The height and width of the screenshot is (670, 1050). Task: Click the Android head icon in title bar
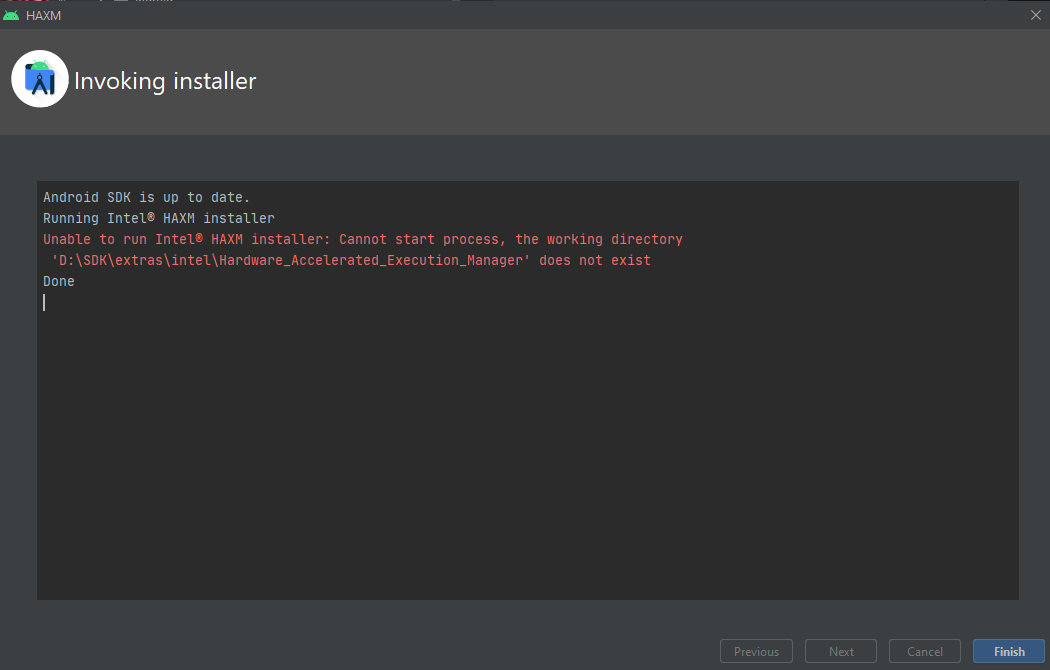[11, 15]
